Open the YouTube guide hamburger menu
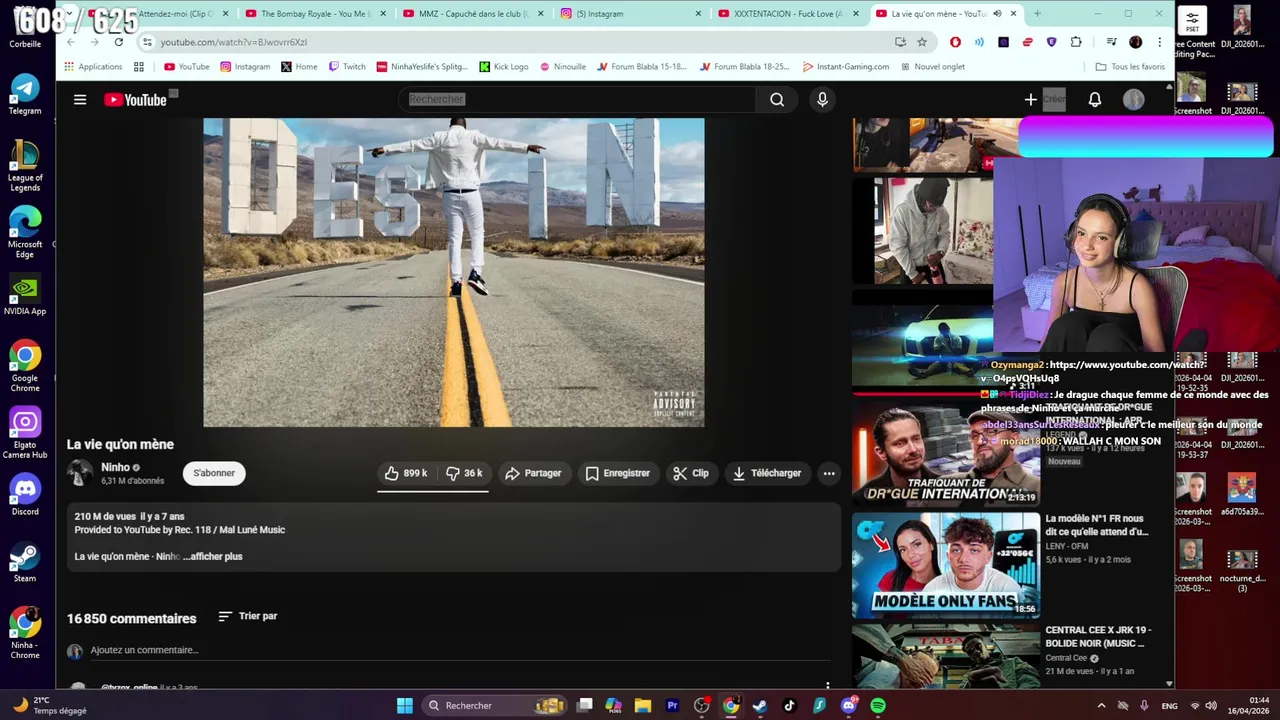Viewport: 1280px width, 720px height. click(80, 99)
